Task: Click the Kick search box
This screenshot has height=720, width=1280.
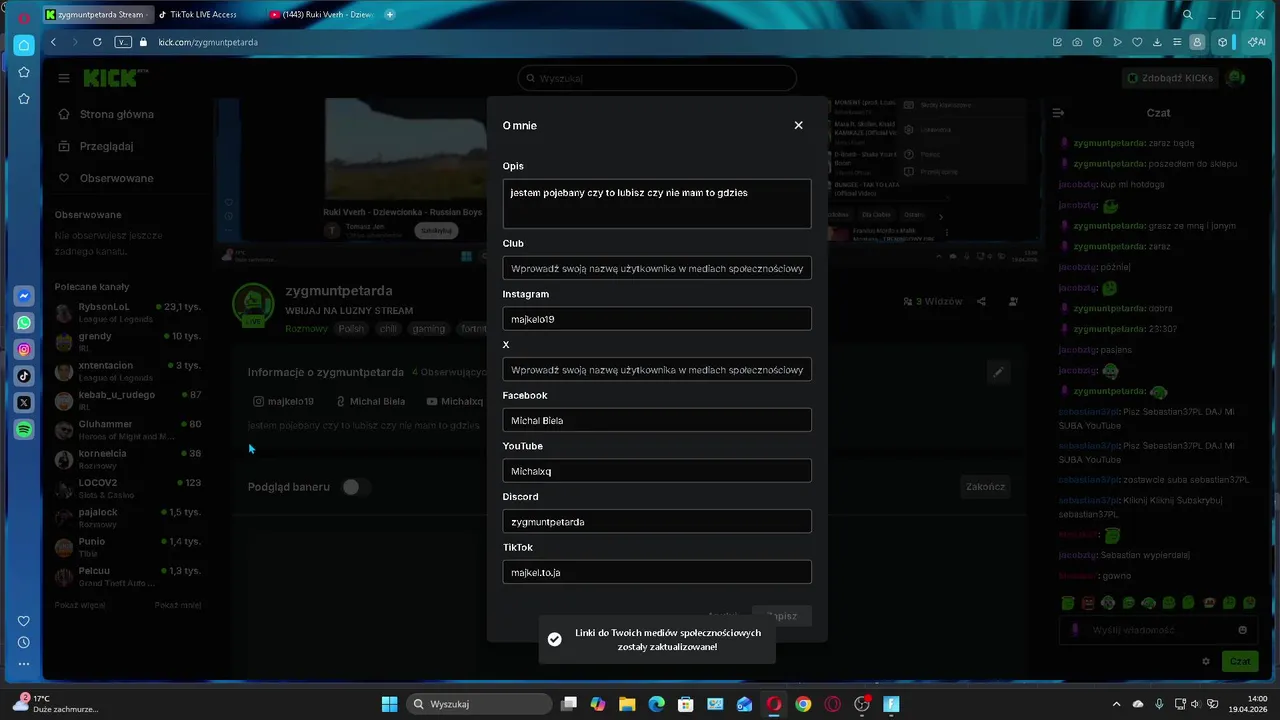Action: pos(657,78)
